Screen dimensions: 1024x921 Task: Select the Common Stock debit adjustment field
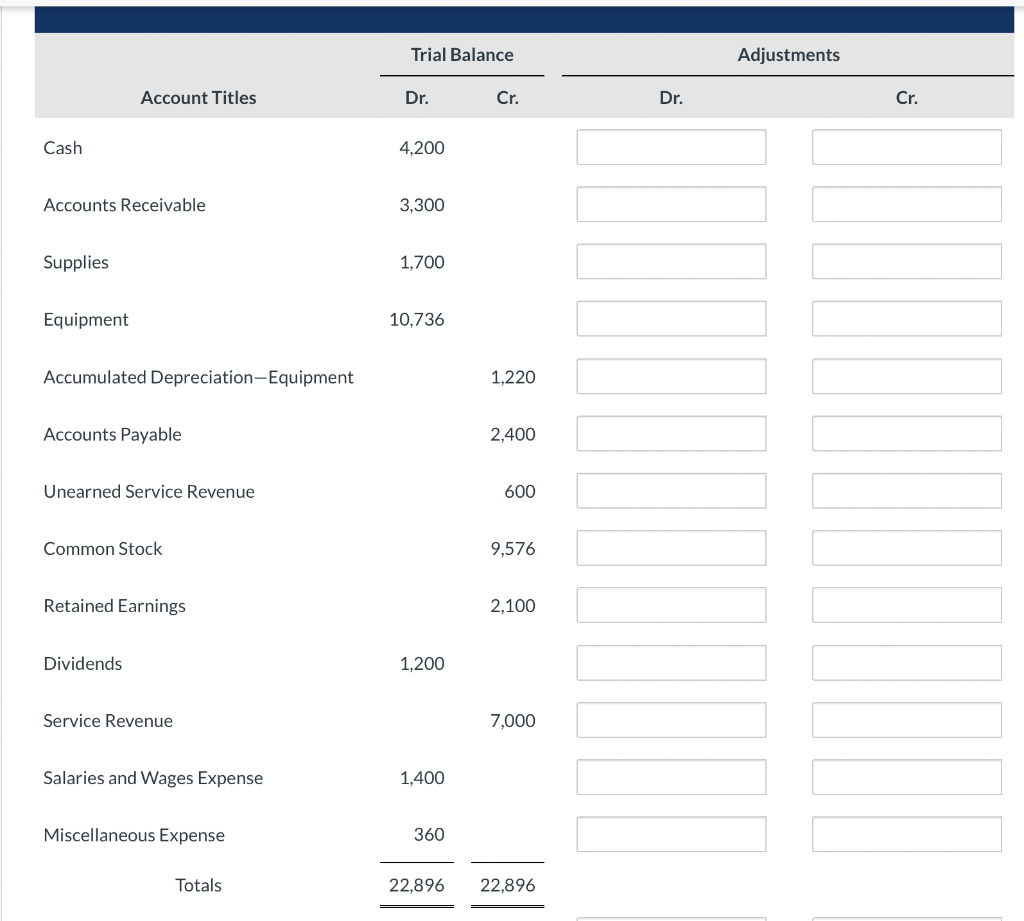tap(671, 547)
